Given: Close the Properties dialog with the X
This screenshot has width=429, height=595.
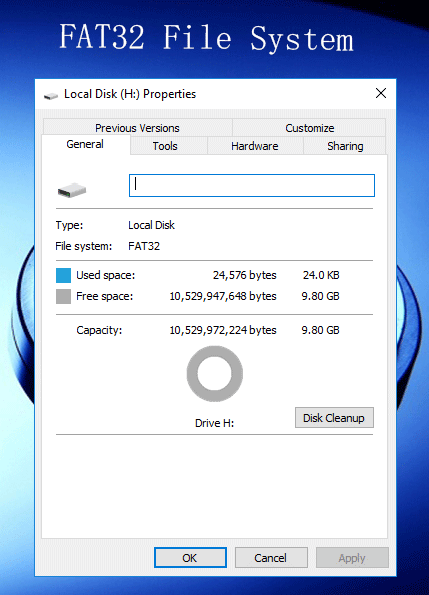Looking at the screenshot, I should (381, 93).
